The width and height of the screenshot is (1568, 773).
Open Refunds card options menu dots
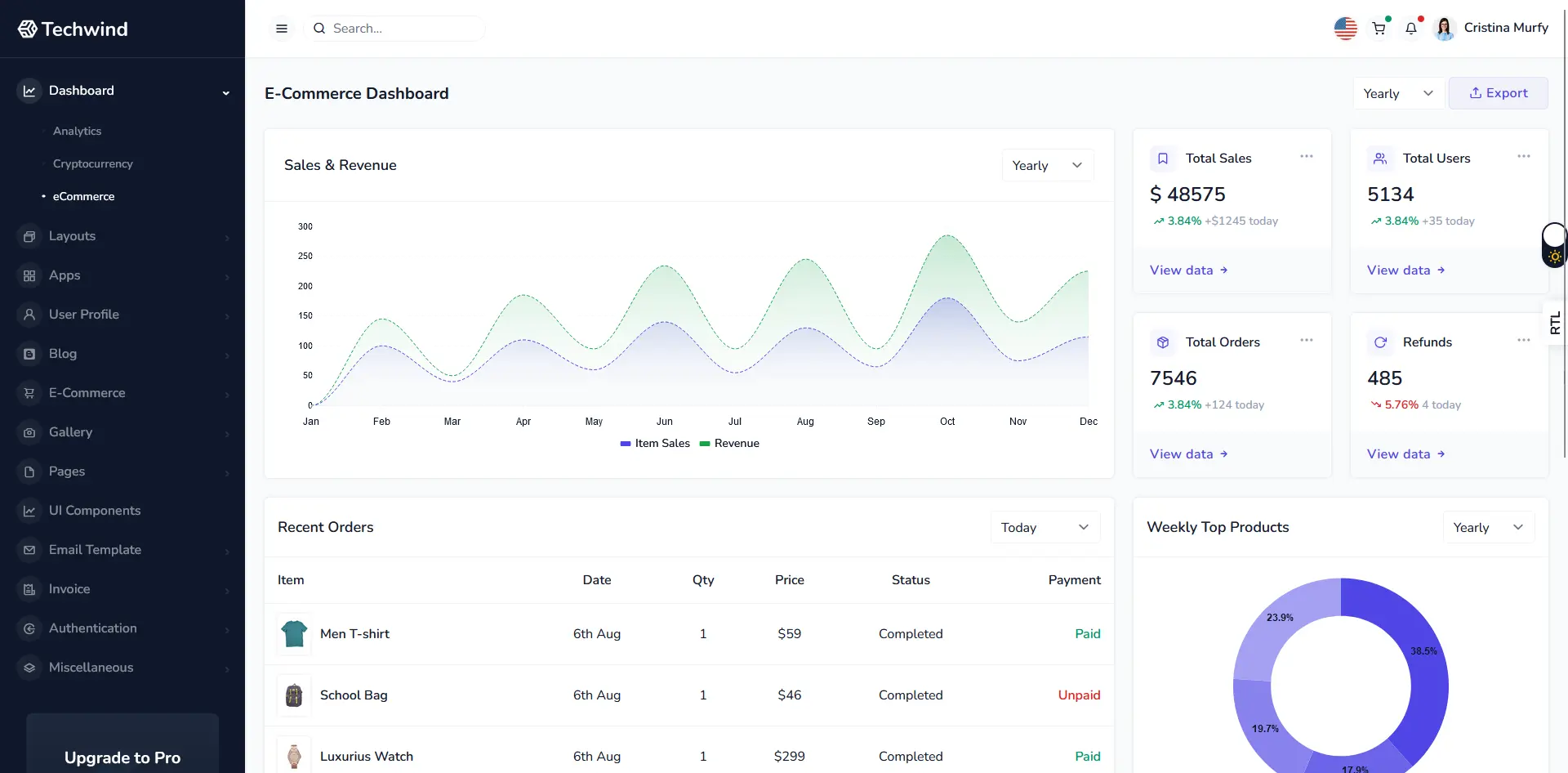click(1524, 340)
